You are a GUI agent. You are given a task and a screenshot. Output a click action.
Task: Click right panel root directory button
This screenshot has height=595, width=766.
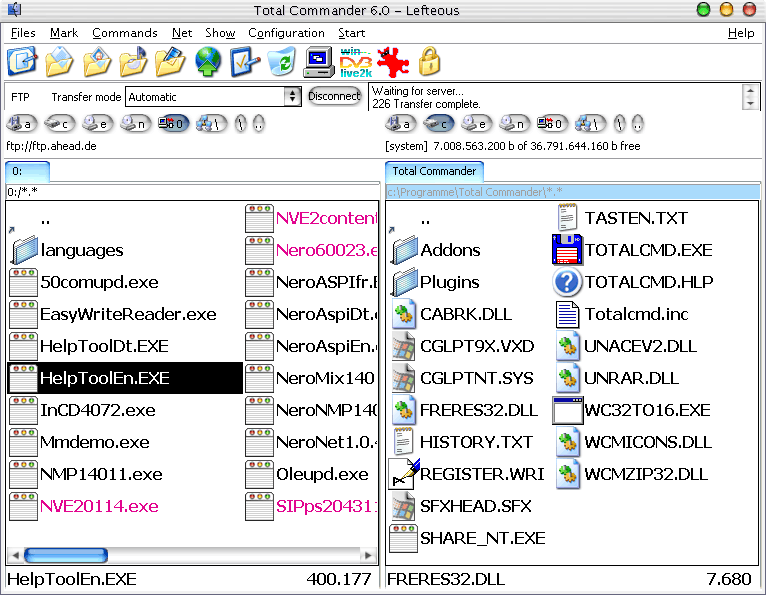(x=619, y=124)
